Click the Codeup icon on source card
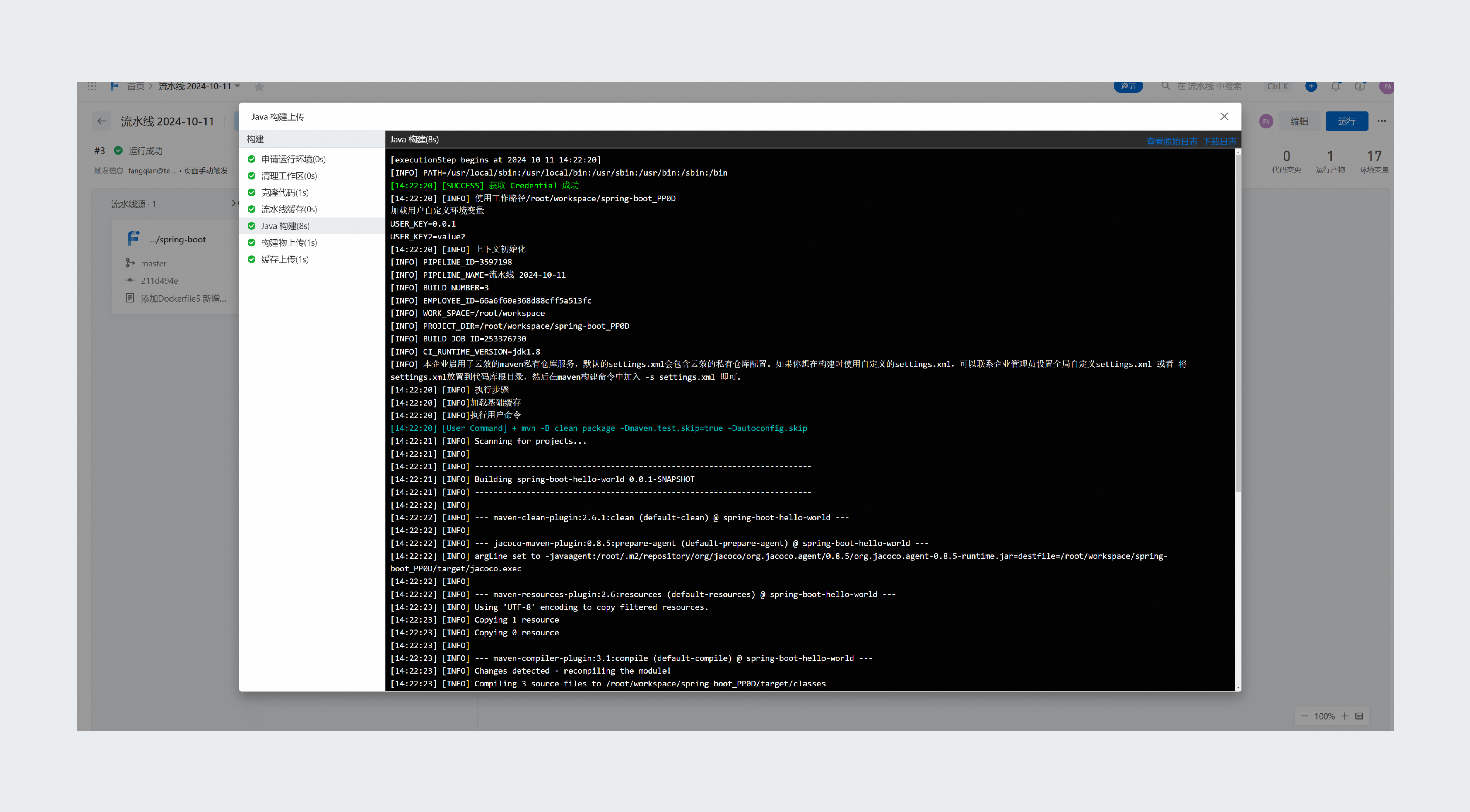The width and height of the screenshot is (1470, 812). 133,239
